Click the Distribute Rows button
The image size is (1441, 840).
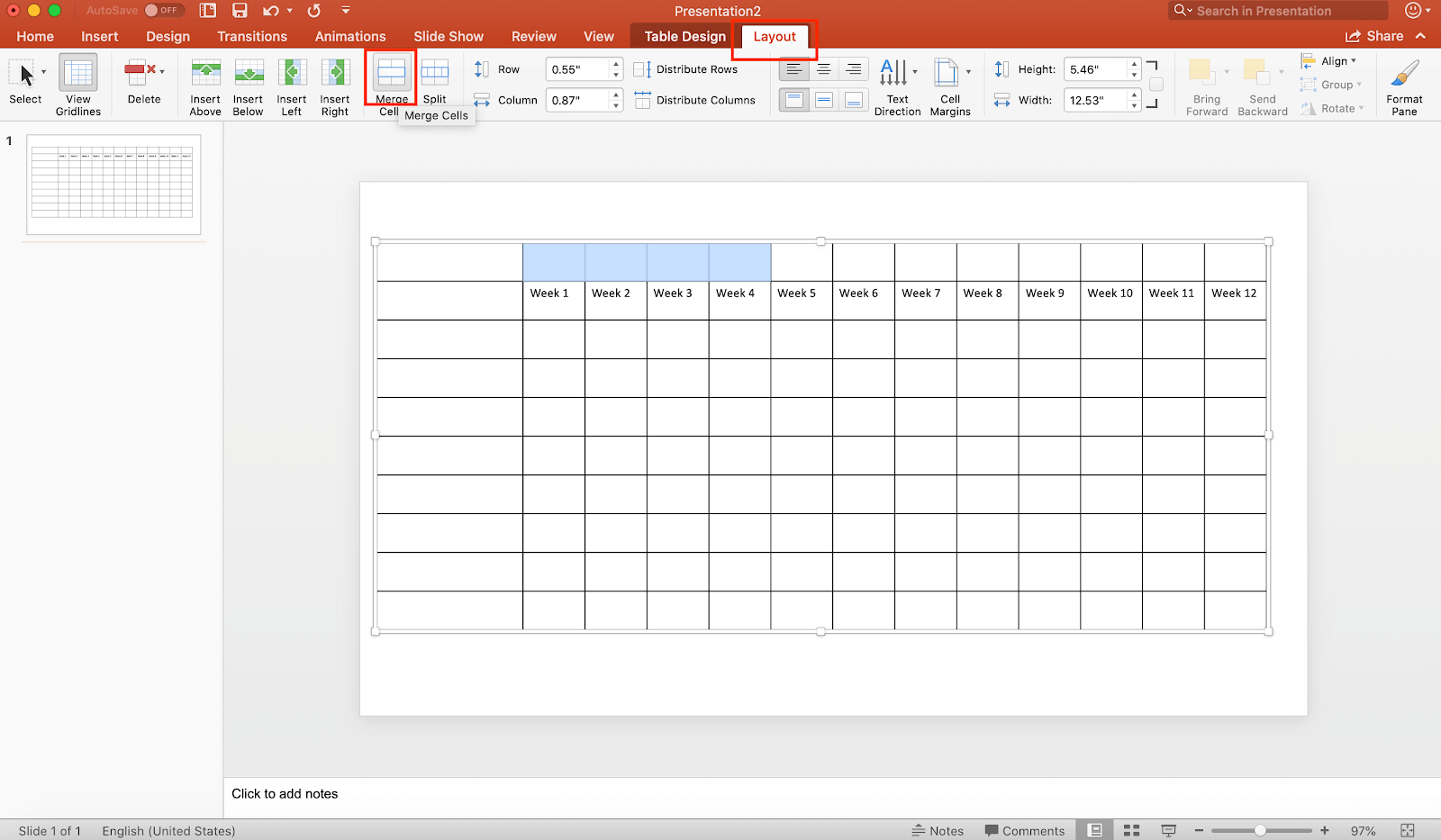(x=686, y=69)
